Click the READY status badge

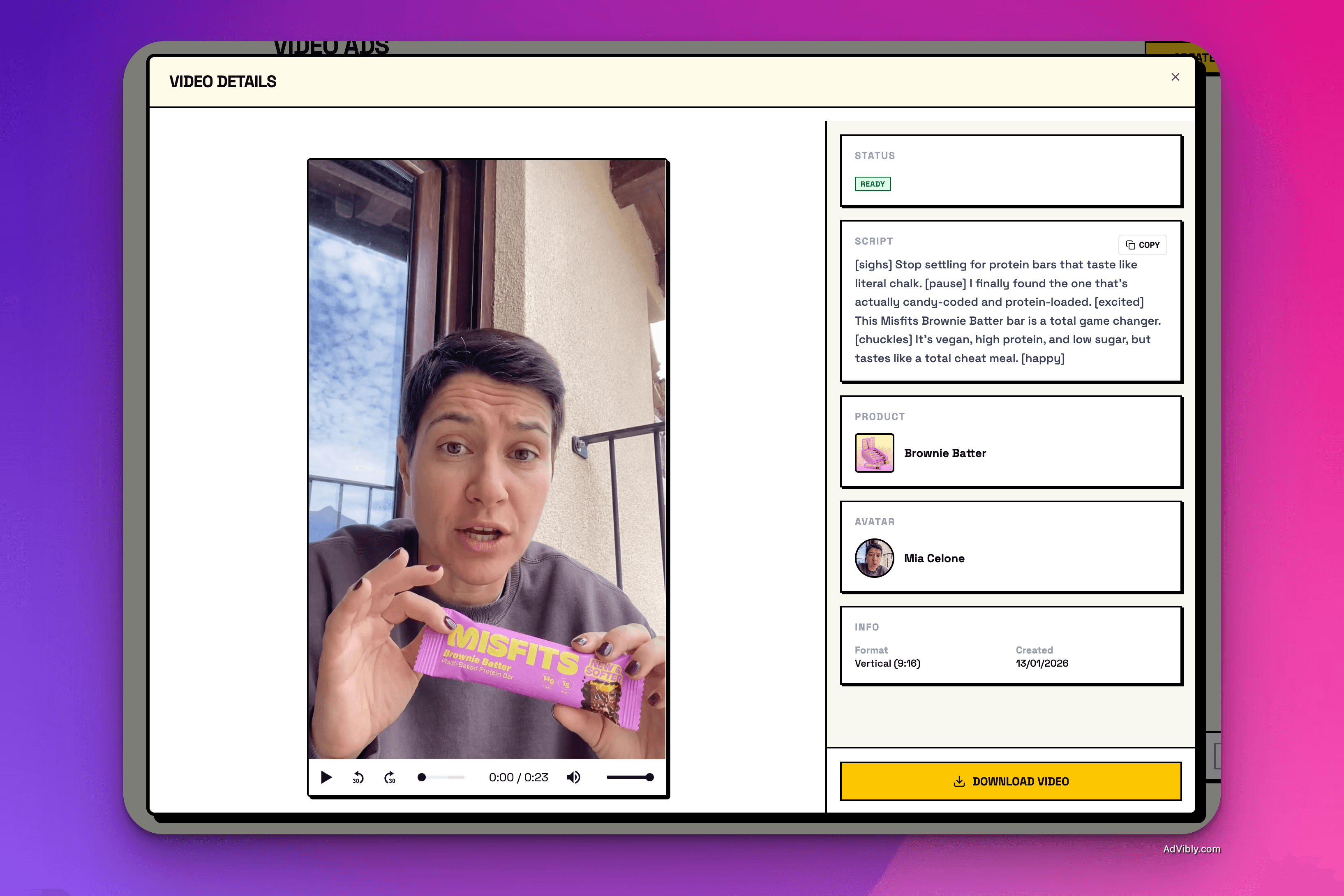(873, 183)
